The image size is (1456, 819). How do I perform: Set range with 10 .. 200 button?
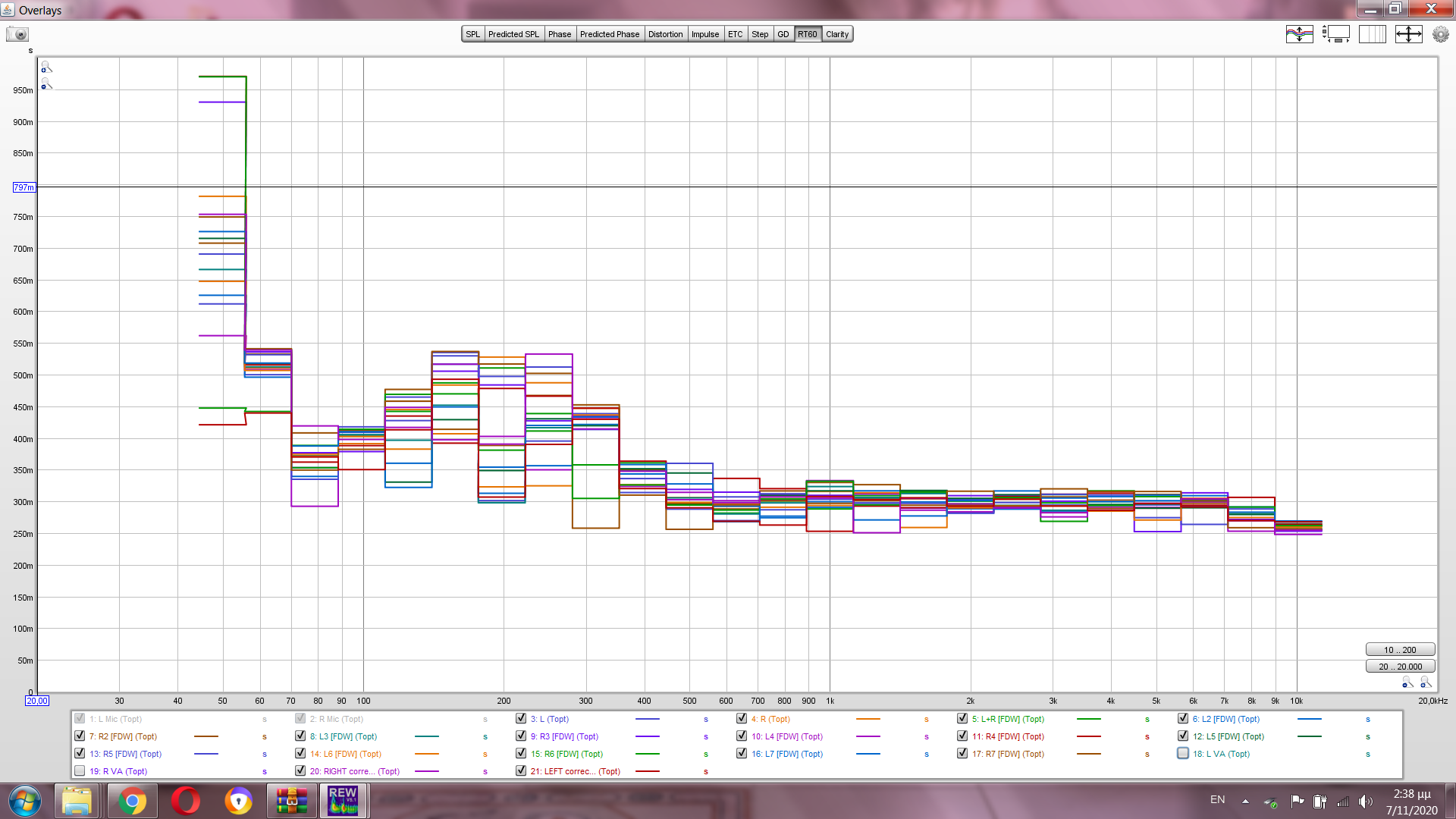coord(1399,650)
